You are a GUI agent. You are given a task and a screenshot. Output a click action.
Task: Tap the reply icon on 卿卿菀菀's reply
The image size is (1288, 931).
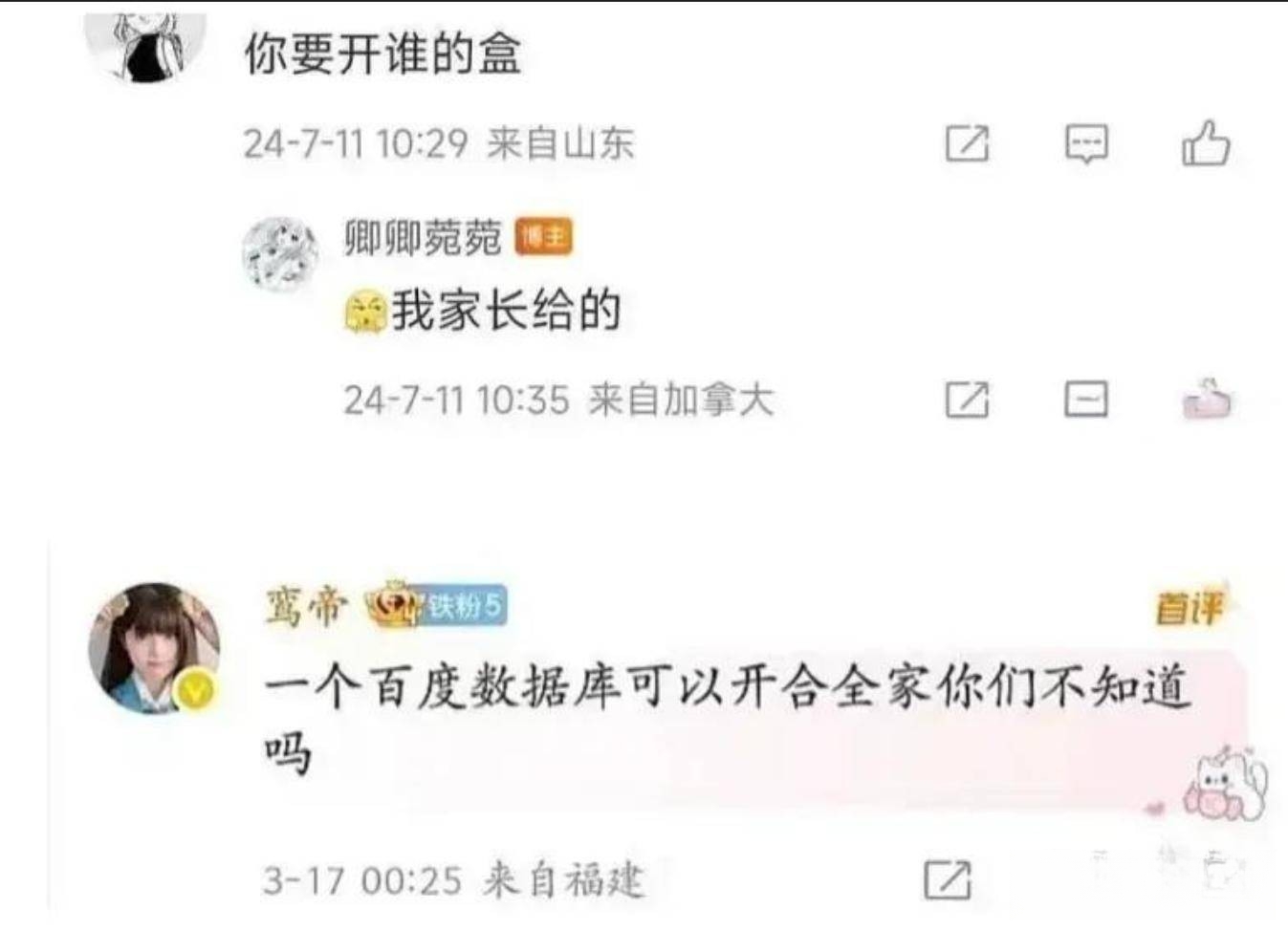point(1086,399)
